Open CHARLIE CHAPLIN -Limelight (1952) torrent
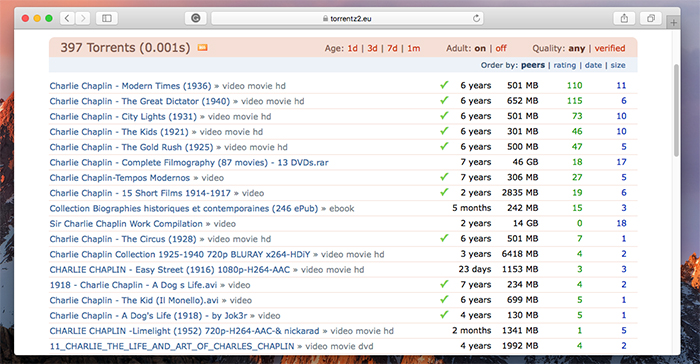700x364 pixels. (x=184, y=331)
